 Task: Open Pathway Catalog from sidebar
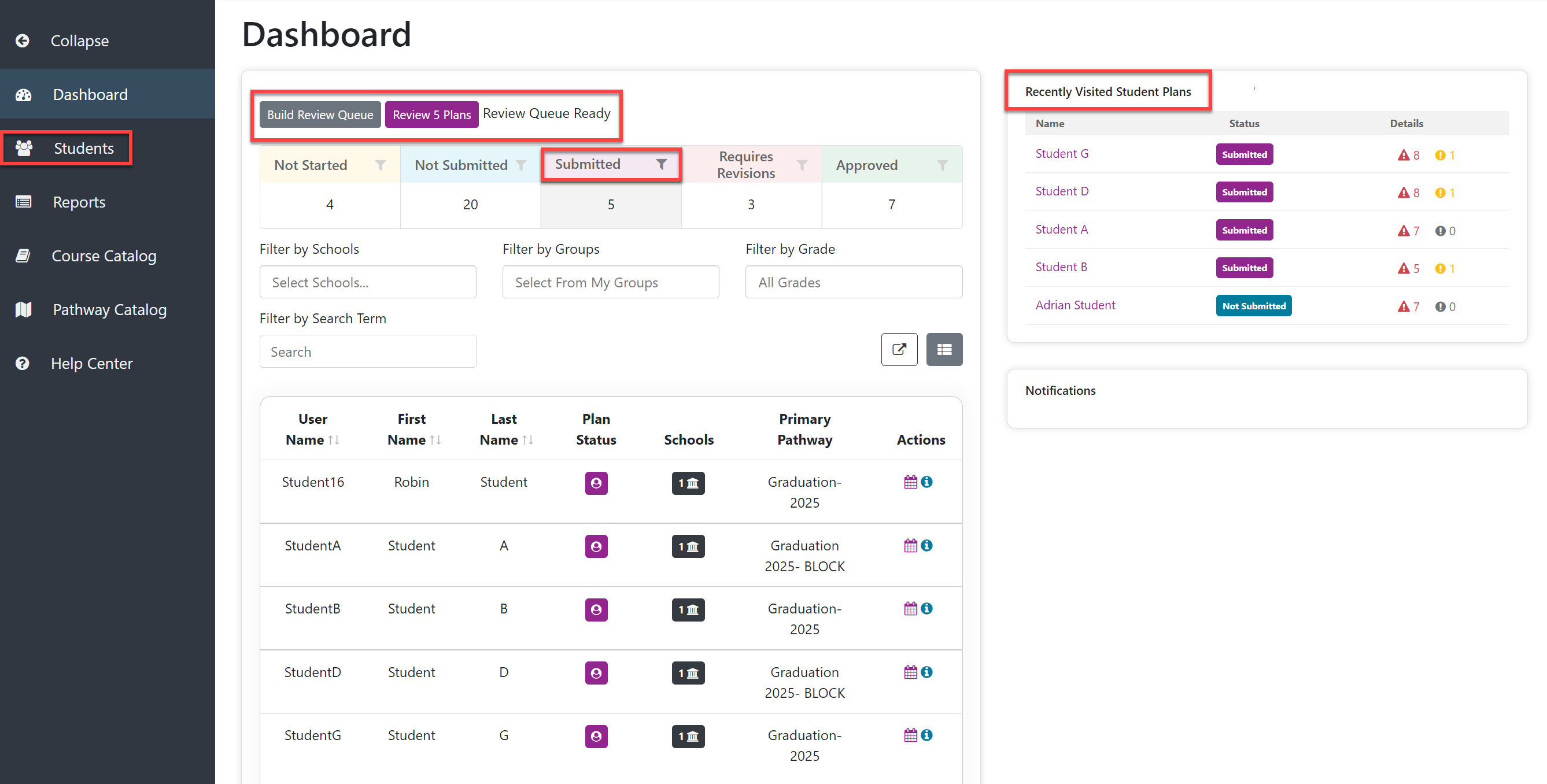point(109,310)
